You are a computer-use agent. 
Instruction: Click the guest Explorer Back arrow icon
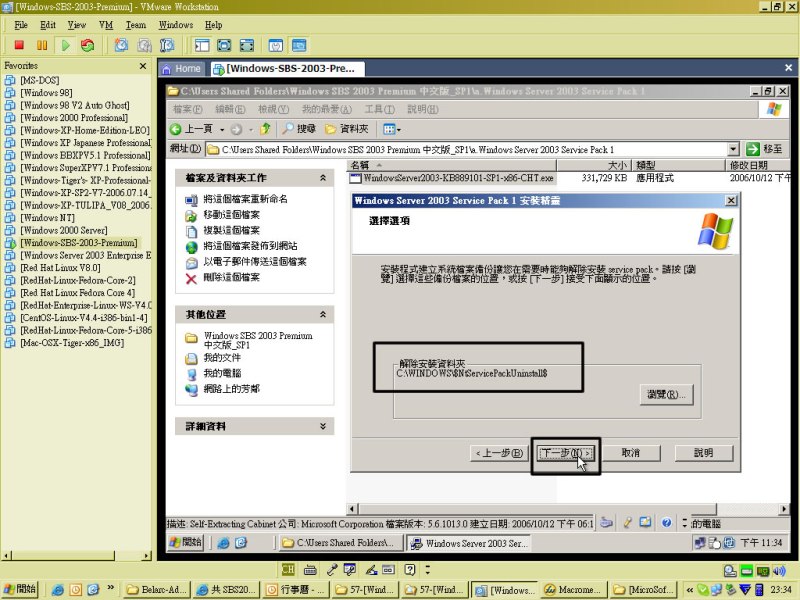[176, 130]
